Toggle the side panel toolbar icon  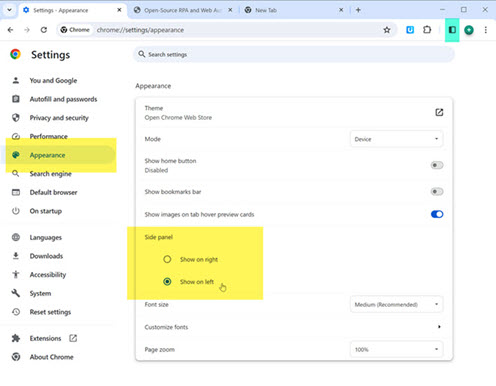[452, 30]
